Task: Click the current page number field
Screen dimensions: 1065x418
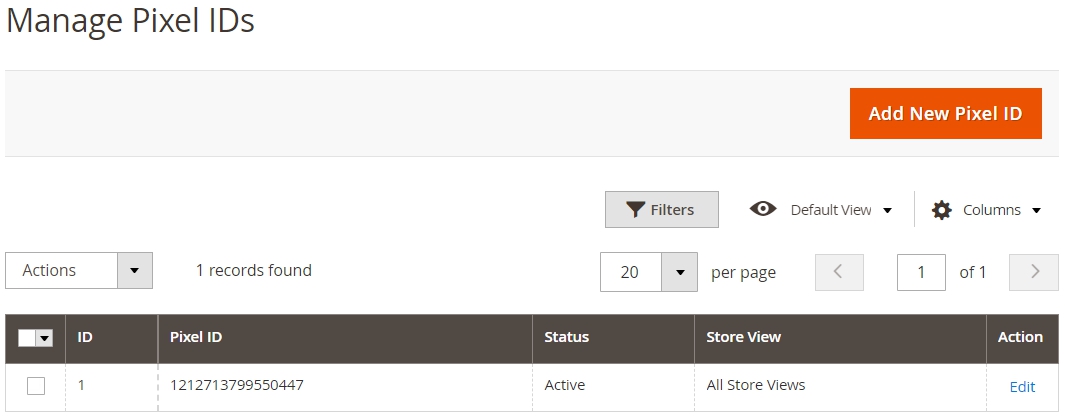Action: 921,272
